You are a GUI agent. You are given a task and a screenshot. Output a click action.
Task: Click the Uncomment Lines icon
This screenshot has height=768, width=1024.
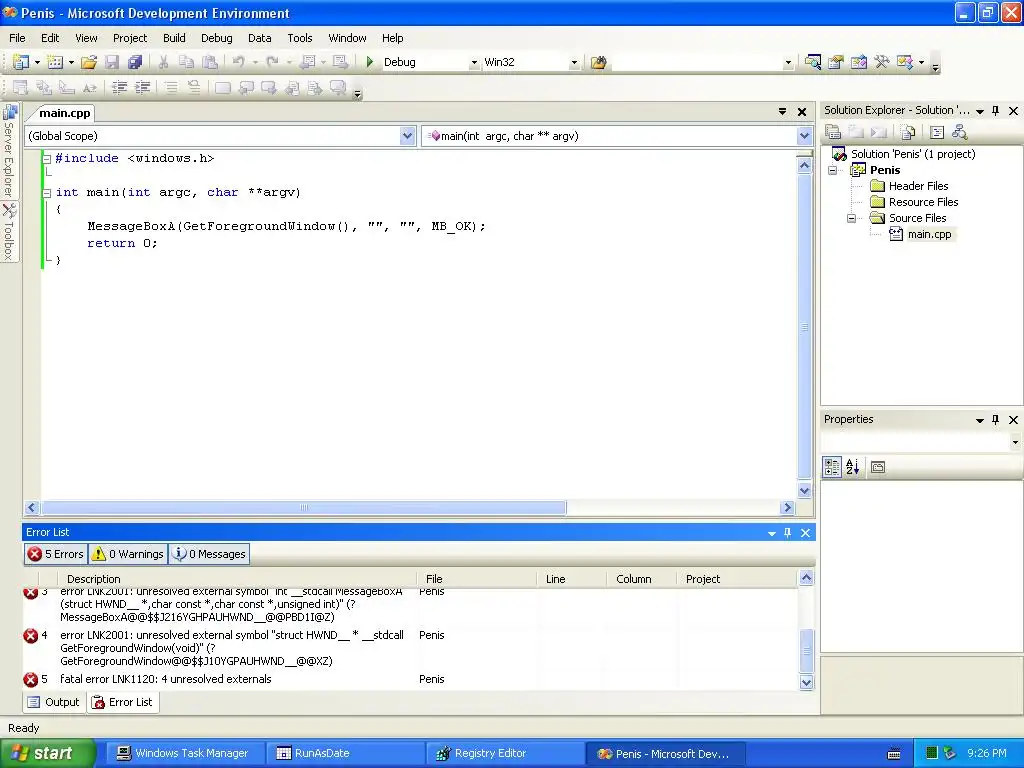point(194,87)
